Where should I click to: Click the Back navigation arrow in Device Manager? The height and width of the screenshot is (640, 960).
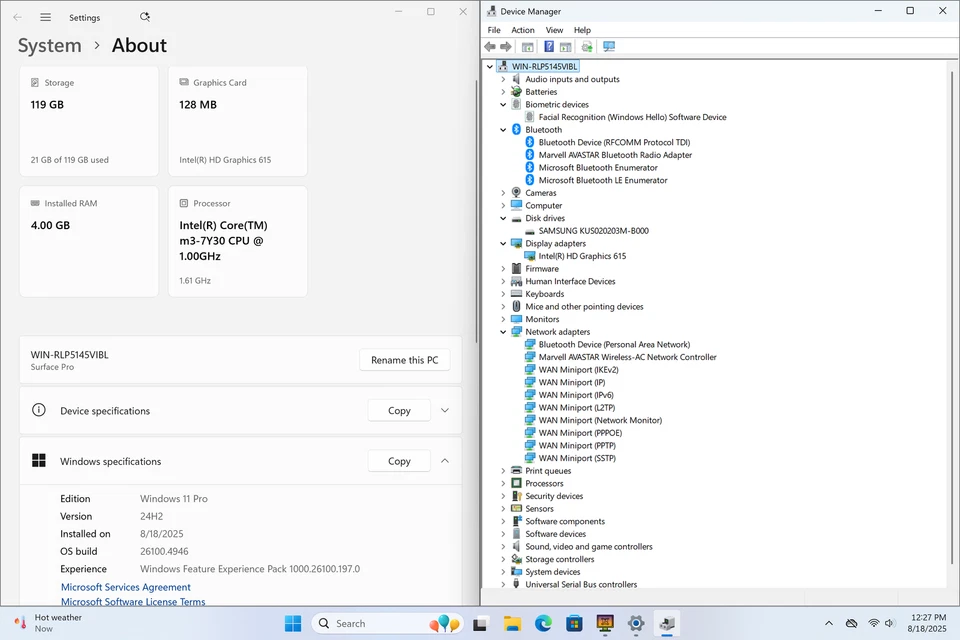pos(489,46)
